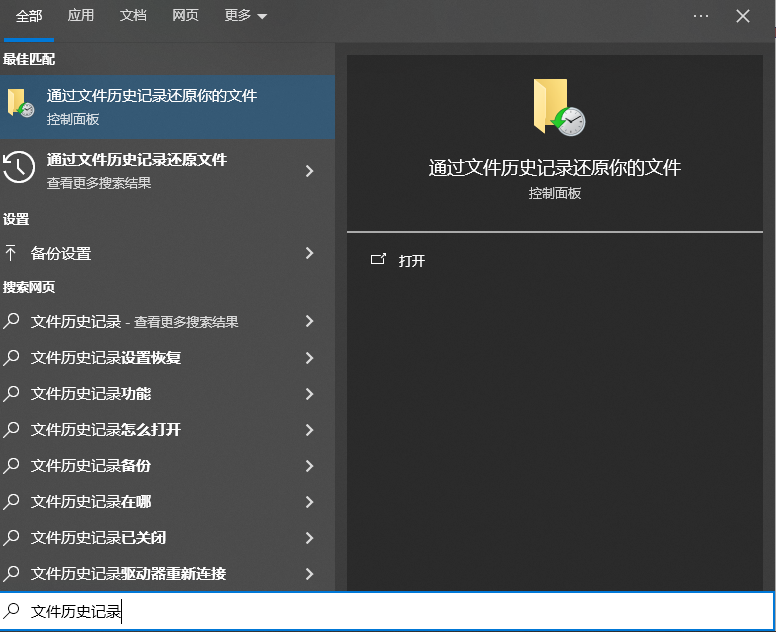Switch to the 应用 tab

click(81, 15)
